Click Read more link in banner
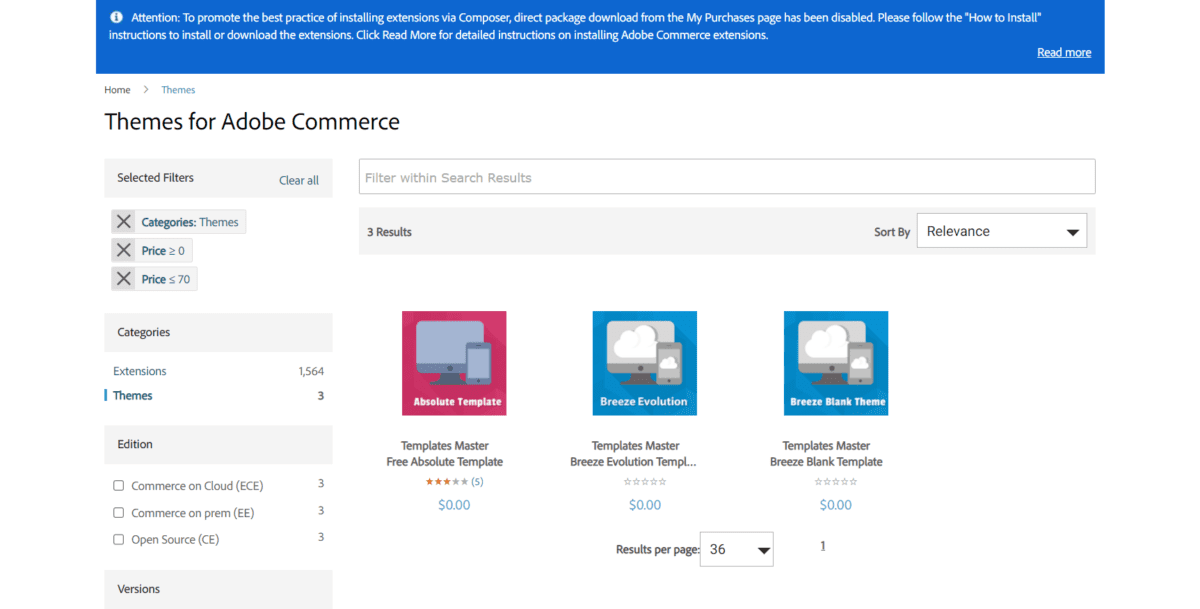The image size is (1200, 609). click(x=1064, y=53)
